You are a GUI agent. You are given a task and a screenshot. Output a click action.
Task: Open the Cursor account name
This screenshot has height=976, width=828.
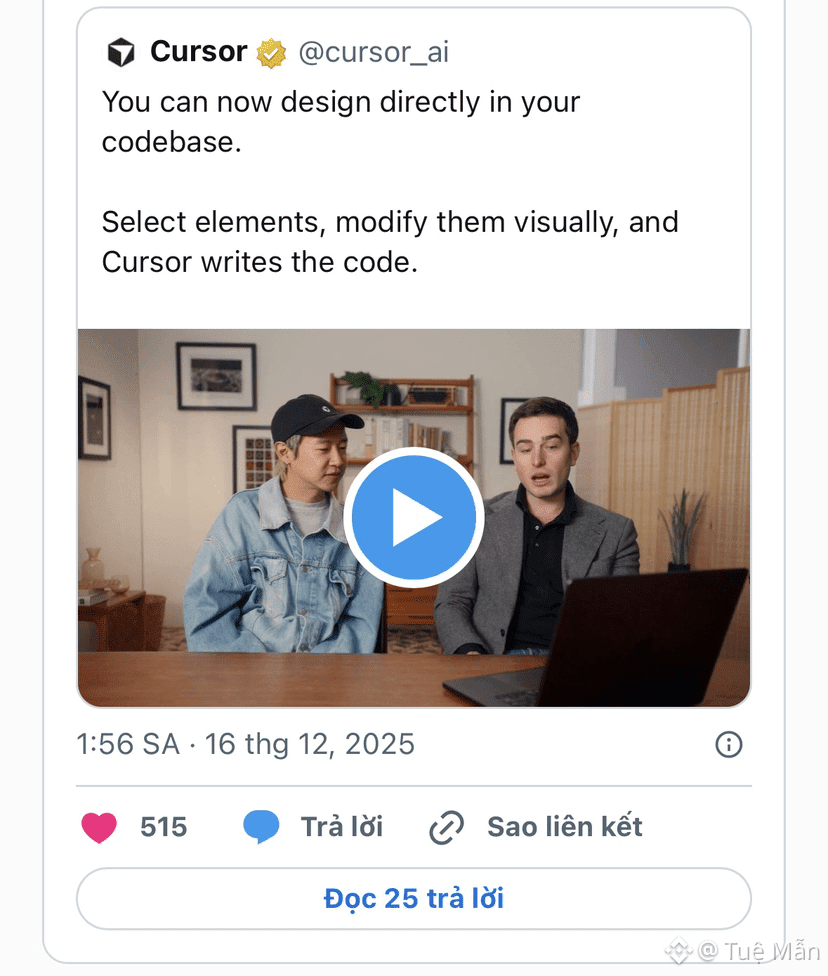(x=198, y=52)
